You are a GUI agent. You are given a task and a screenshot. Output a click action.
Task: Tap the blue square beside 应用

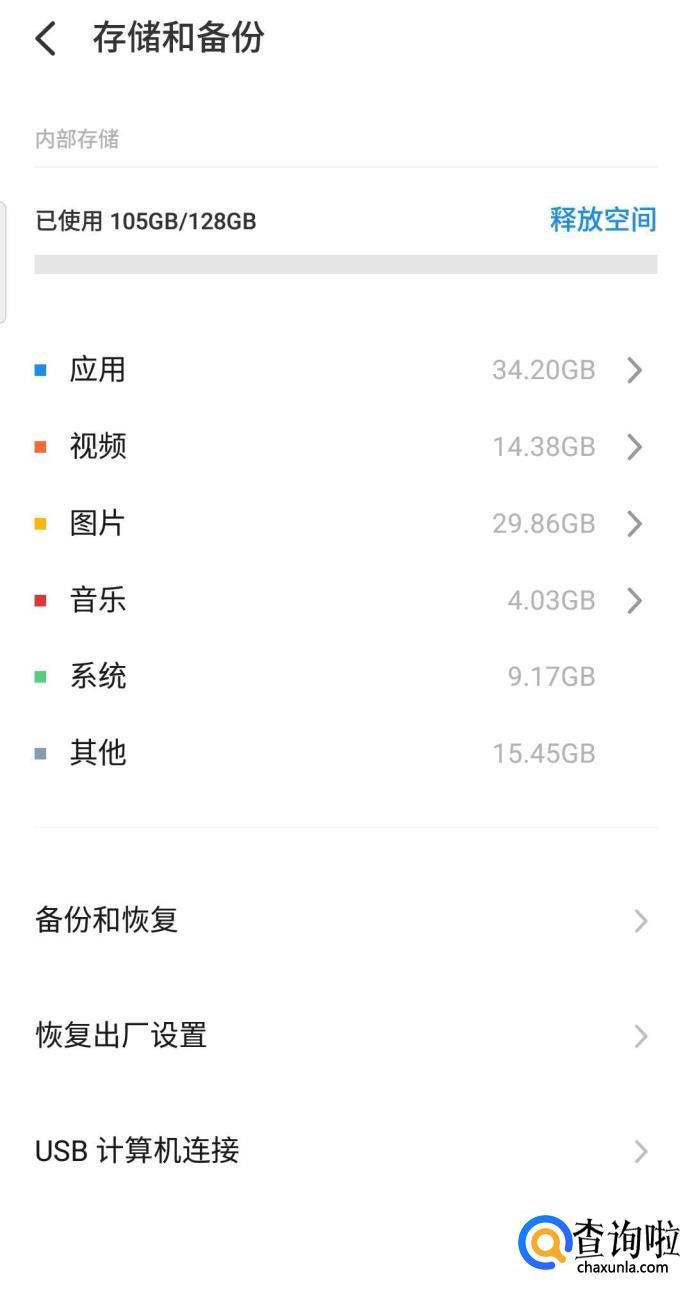[41, 370]
